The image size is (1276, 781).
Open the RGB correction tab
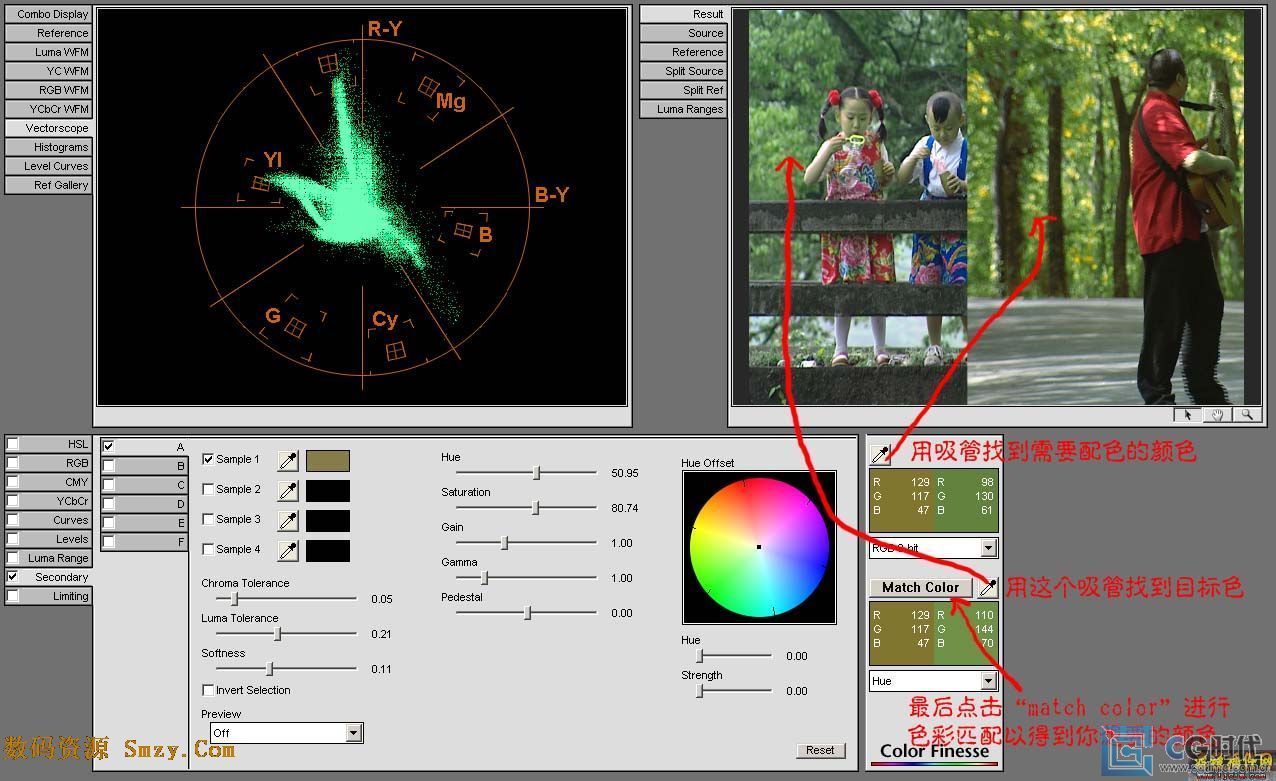pyautogui.click(x=49, y=463)
